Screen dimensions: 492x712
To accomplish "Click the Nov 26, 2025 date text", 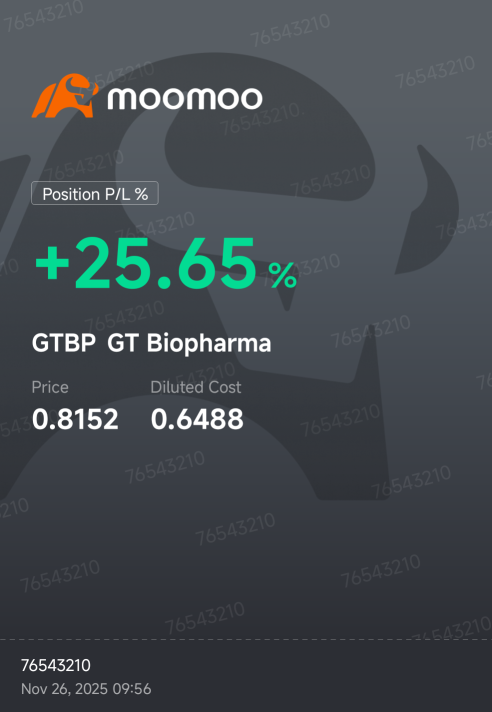I will (64, 689).
